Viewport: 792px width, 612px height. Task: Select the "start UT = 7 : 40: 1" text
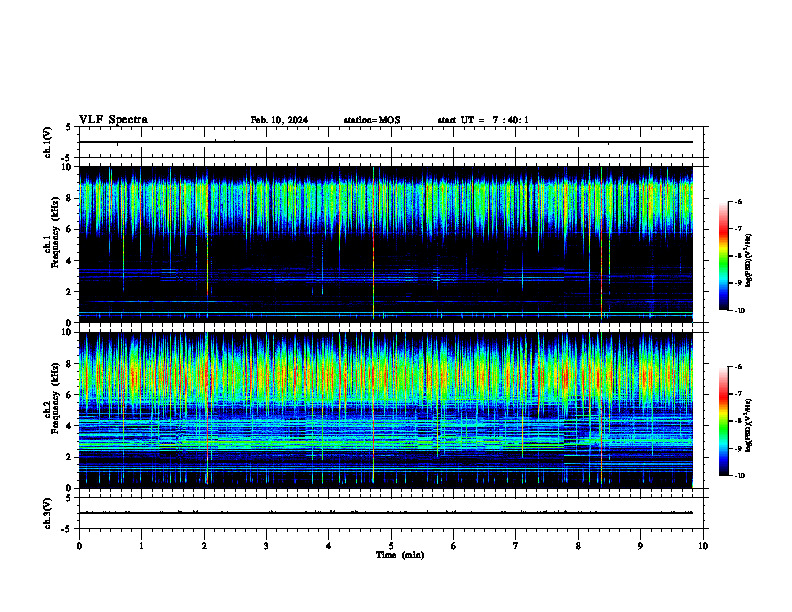[x=483, y=120]
